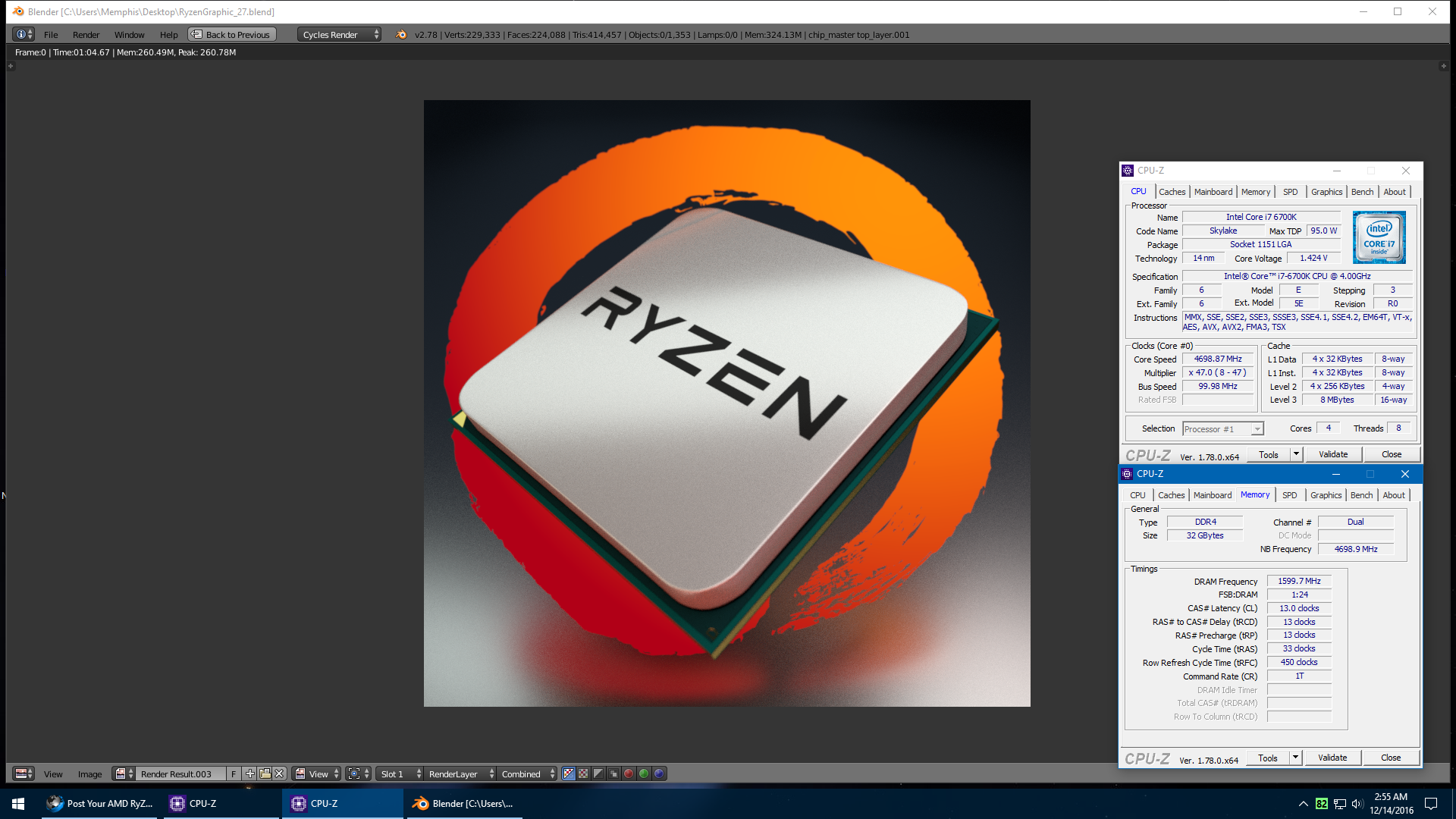Screen dimensions: 1456x819
Task: Click the pivot point icon
Action: coord(353,773)
